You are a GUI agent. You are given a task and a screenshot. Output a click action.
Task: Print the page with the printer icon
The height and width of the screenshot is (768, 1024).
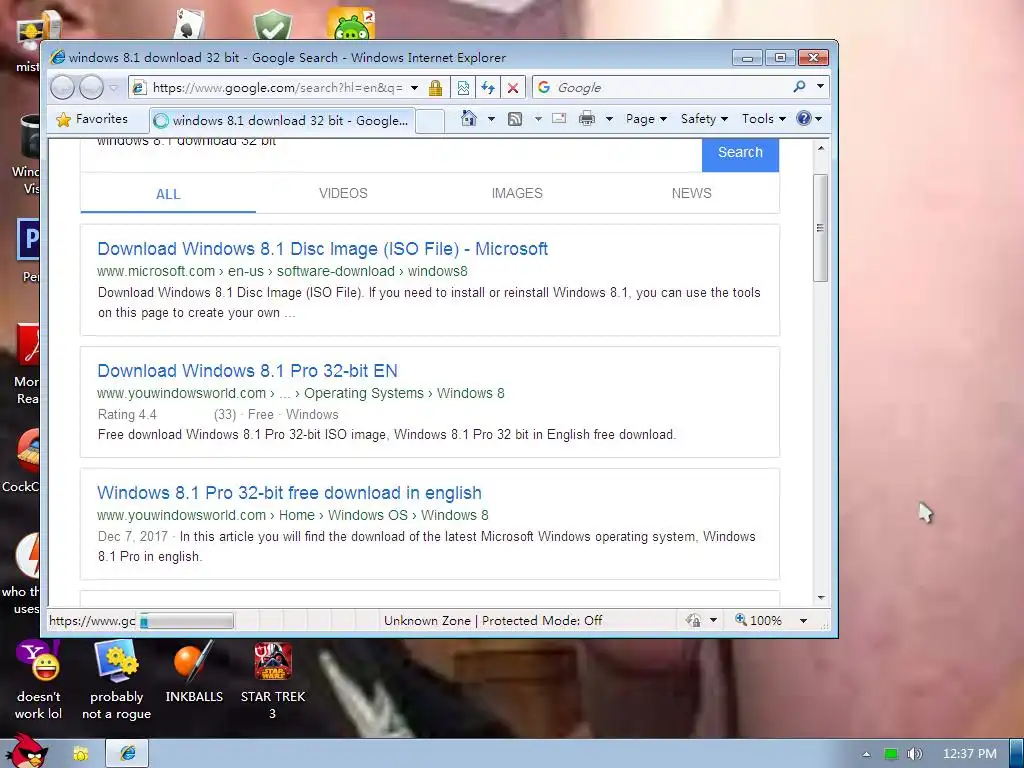587,118
